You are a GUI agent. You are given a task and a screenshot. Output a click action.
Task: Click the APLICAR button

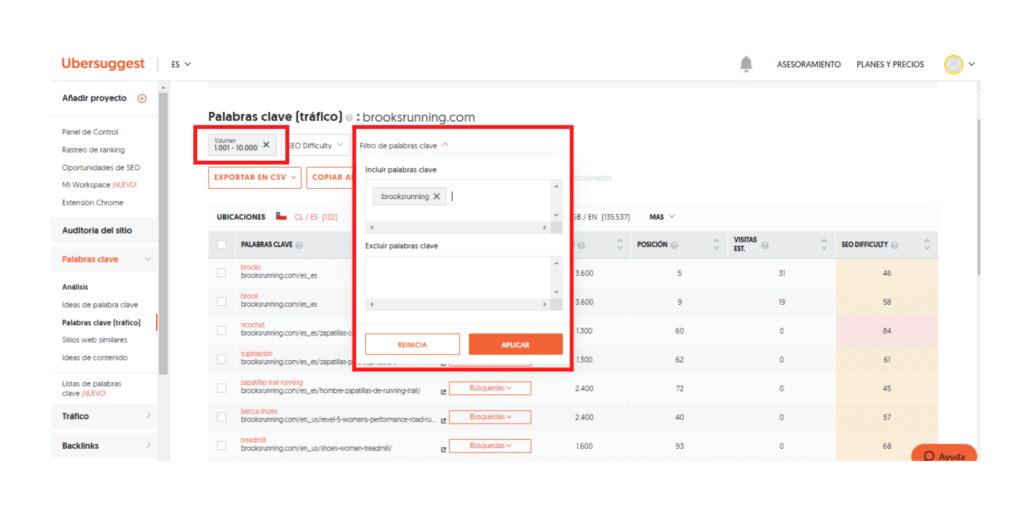pyautogui.click(x=516, y=344)
